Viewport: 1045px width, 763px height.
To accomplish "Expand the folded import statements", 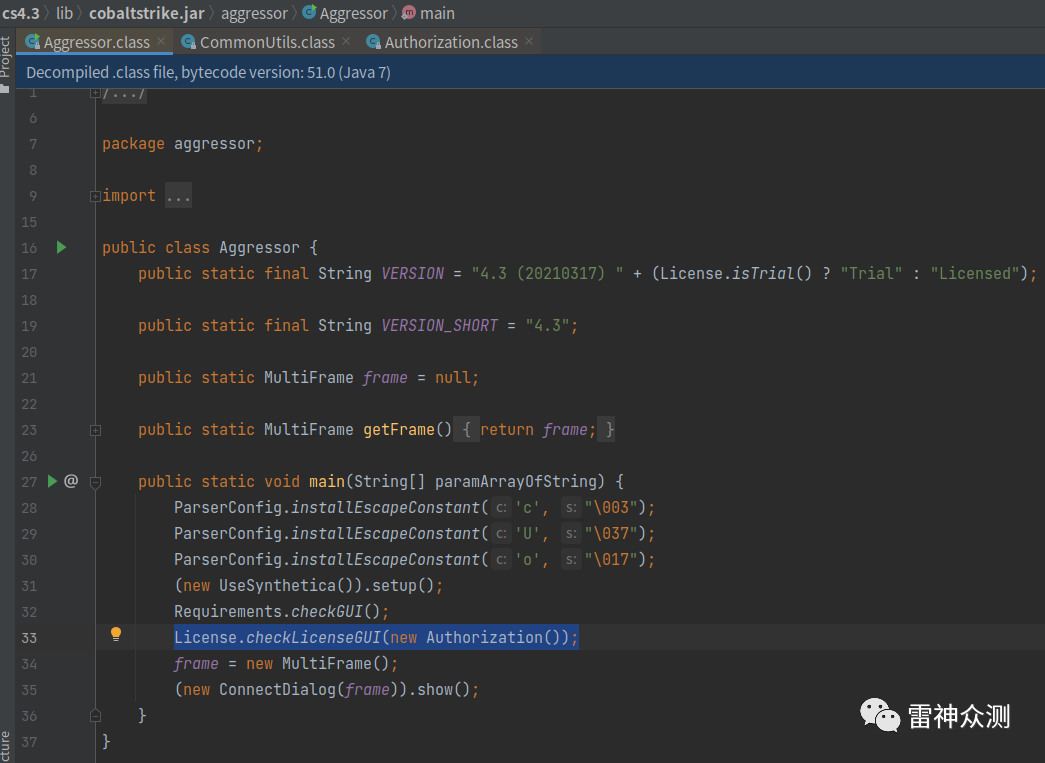I will [x=95, y=196].
